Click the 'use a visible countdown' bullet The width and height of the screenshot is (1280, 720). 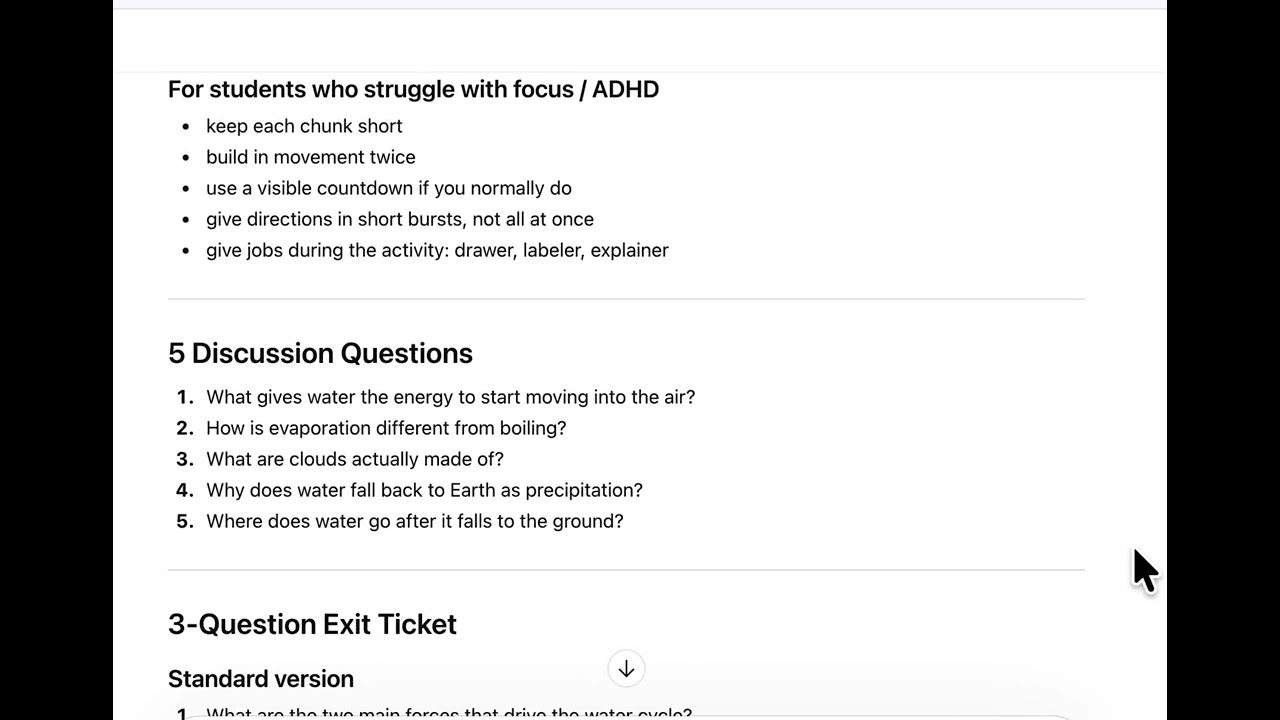[x=388, y=188]
